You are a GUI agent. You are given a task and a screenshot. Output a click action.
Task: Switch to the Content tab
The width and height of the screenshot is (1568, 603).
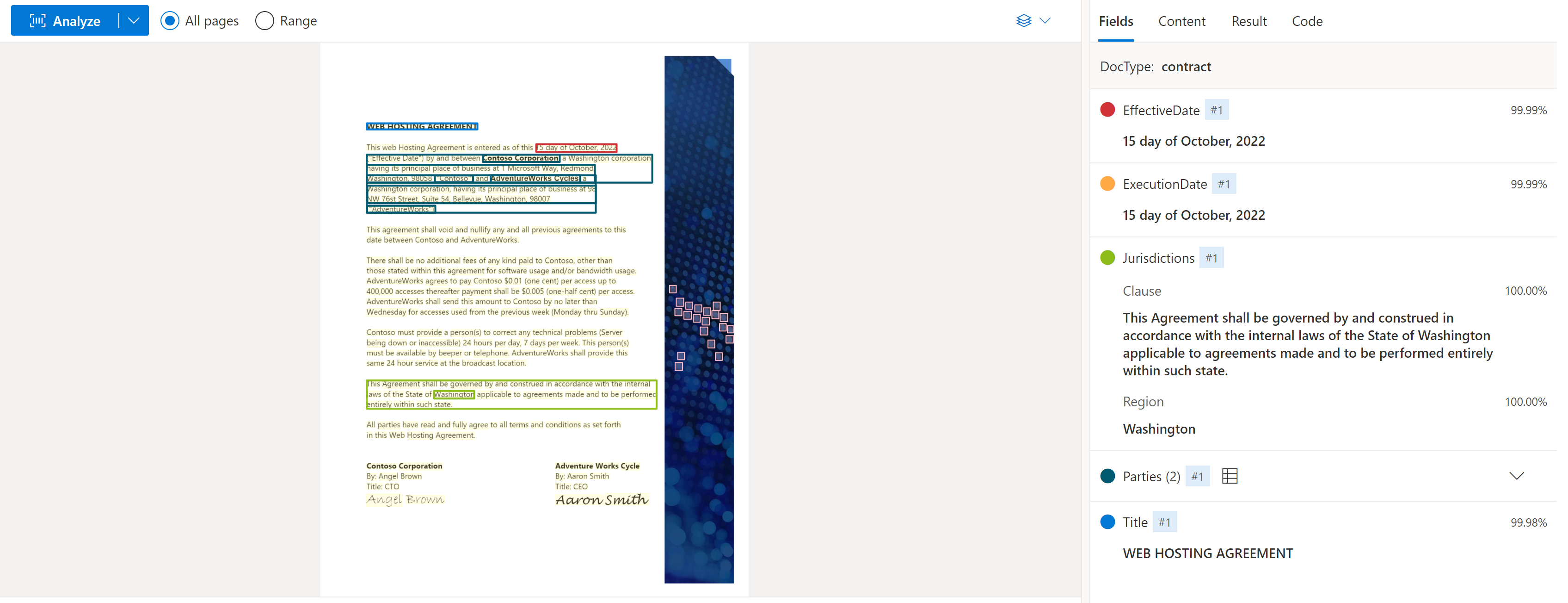coord(1179,20)
